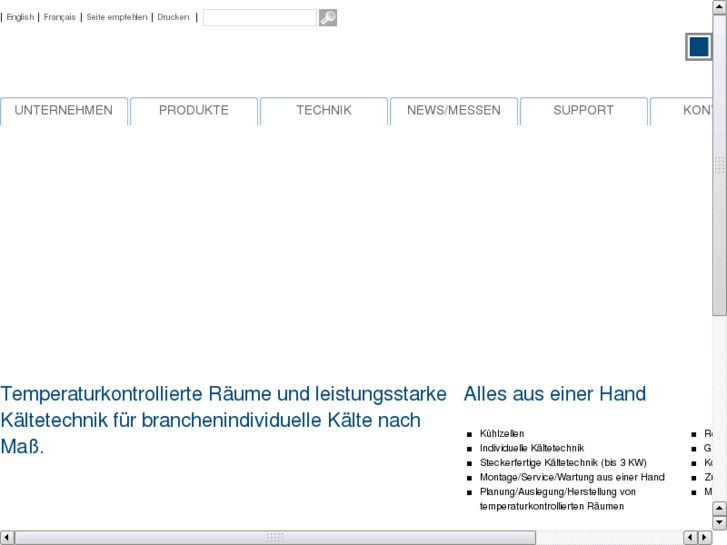Click the left arrow near the right end of horizontal scrollbar
Image resolution: width=727 pixels, height=545 pixels.
(x=690, y=538)
